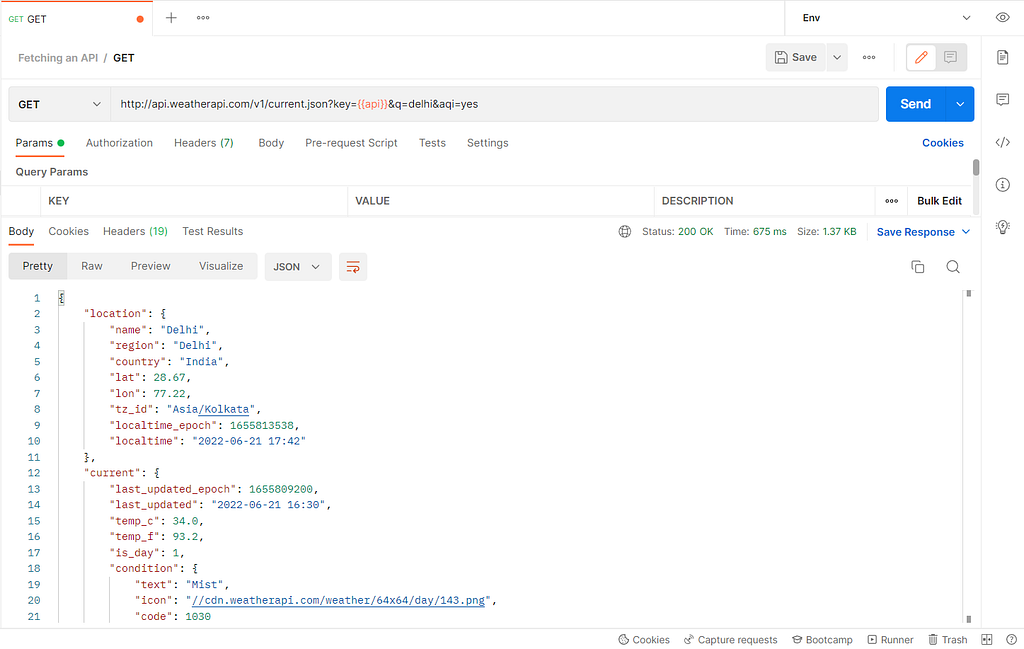Open help question mark icon
Screen dimensions: 1024x649
click(1011, 640)
